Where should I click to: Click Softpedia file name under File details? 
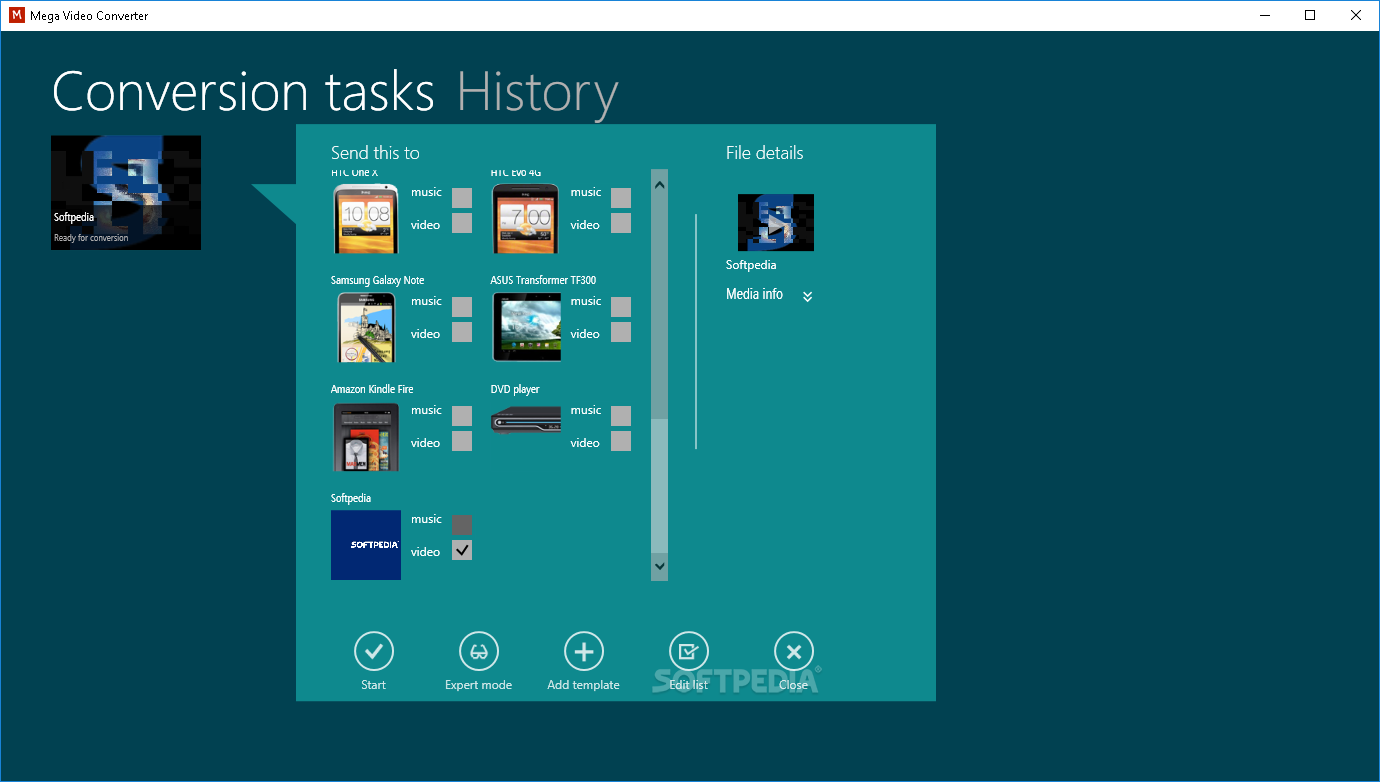[x=751, y=265]
